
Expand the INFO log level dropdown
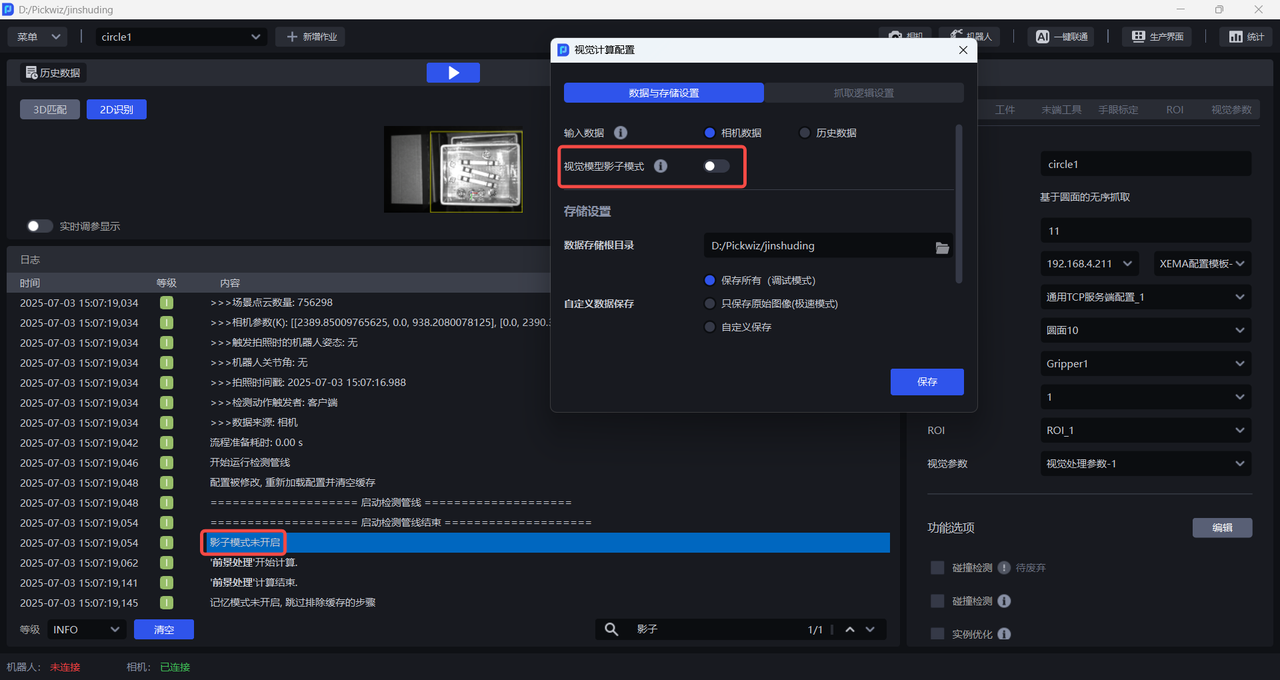coord(86,630)
